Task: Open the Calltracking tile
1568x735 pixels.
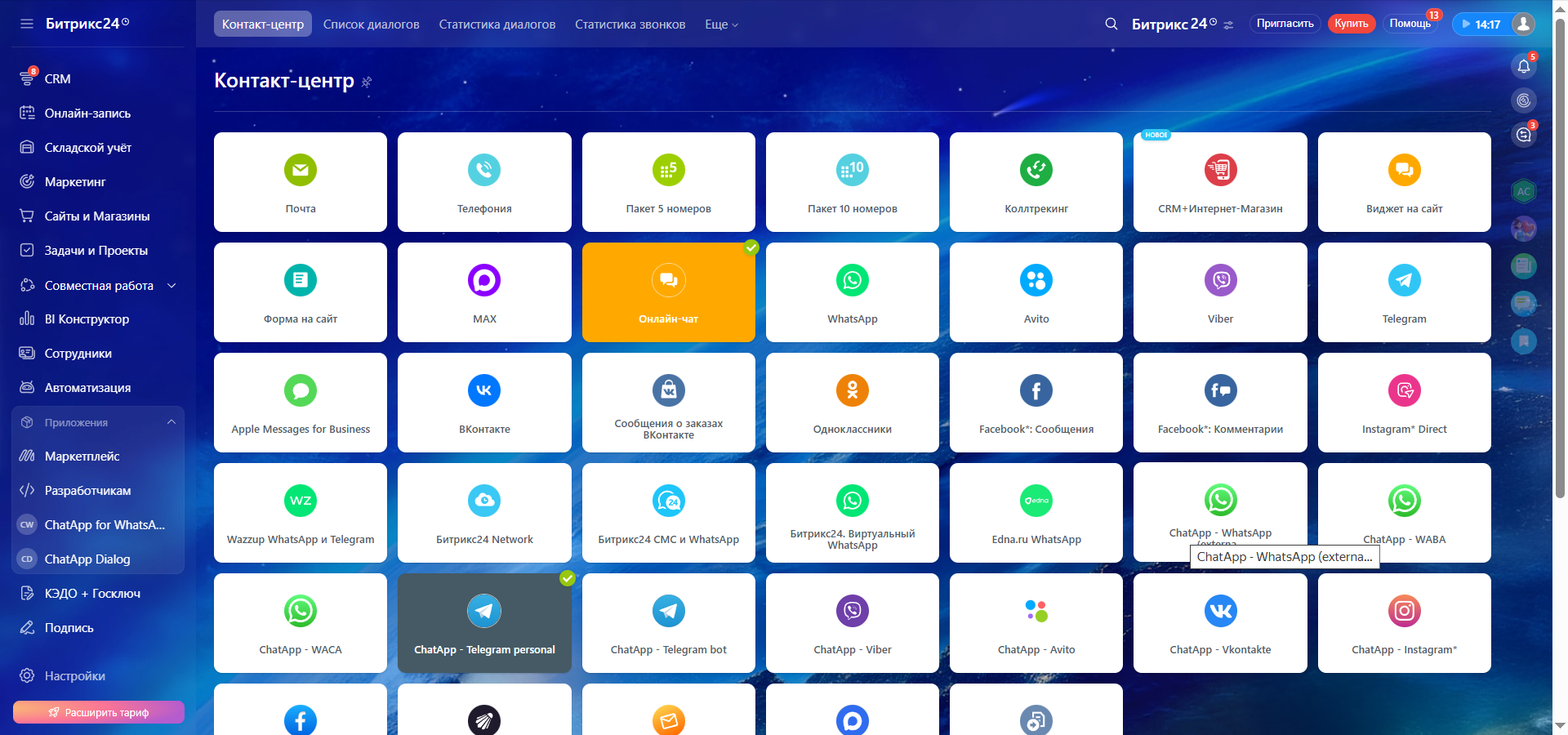Action: [x=1036, y=182]
